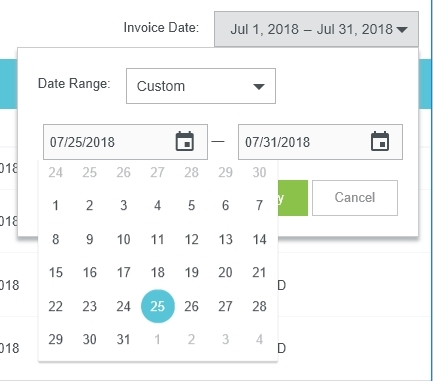Click the Cancel button
Image resolution: width=433 pixels, height=381 pixels.
(x=355, y=198)
